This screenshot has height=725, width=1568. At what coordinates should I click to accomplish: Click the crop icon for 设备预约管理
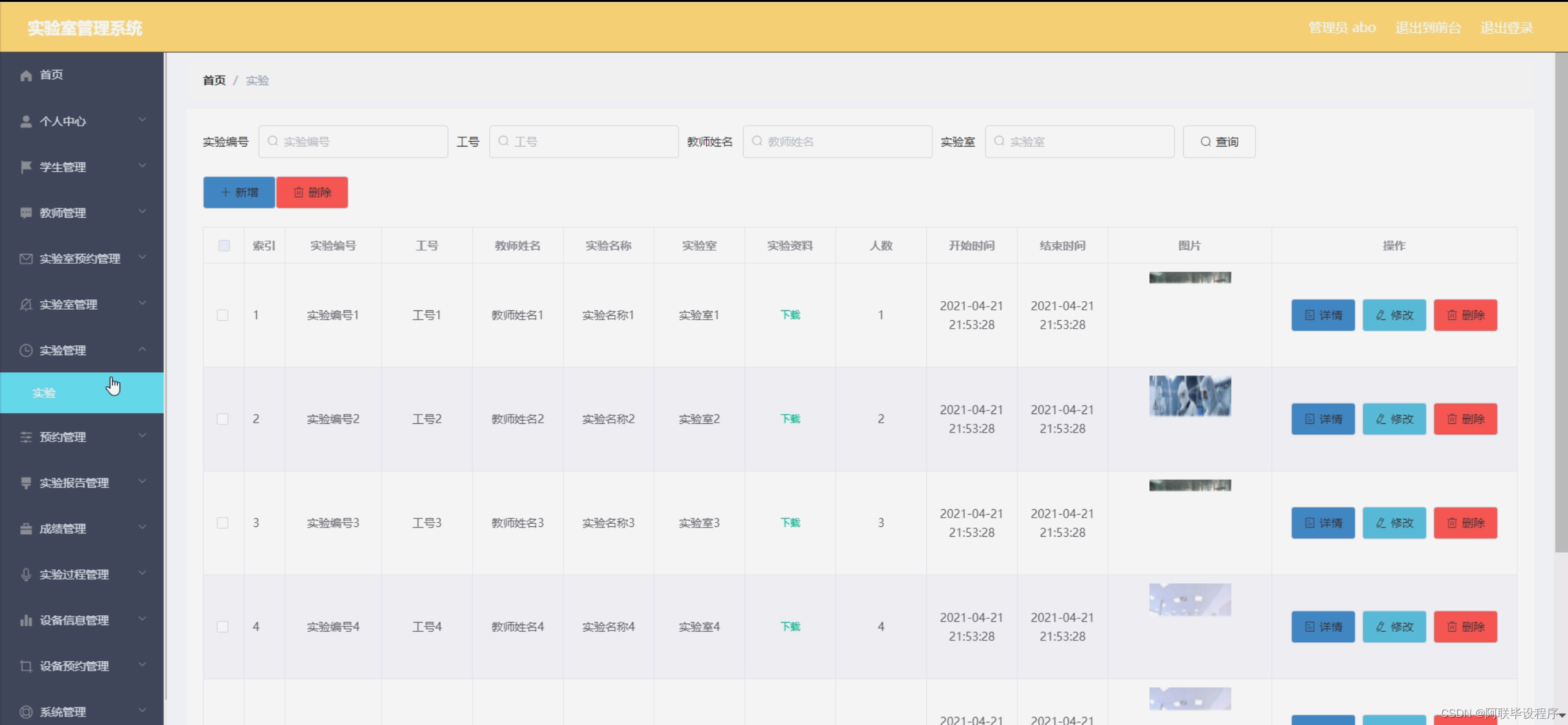[26, 666]
